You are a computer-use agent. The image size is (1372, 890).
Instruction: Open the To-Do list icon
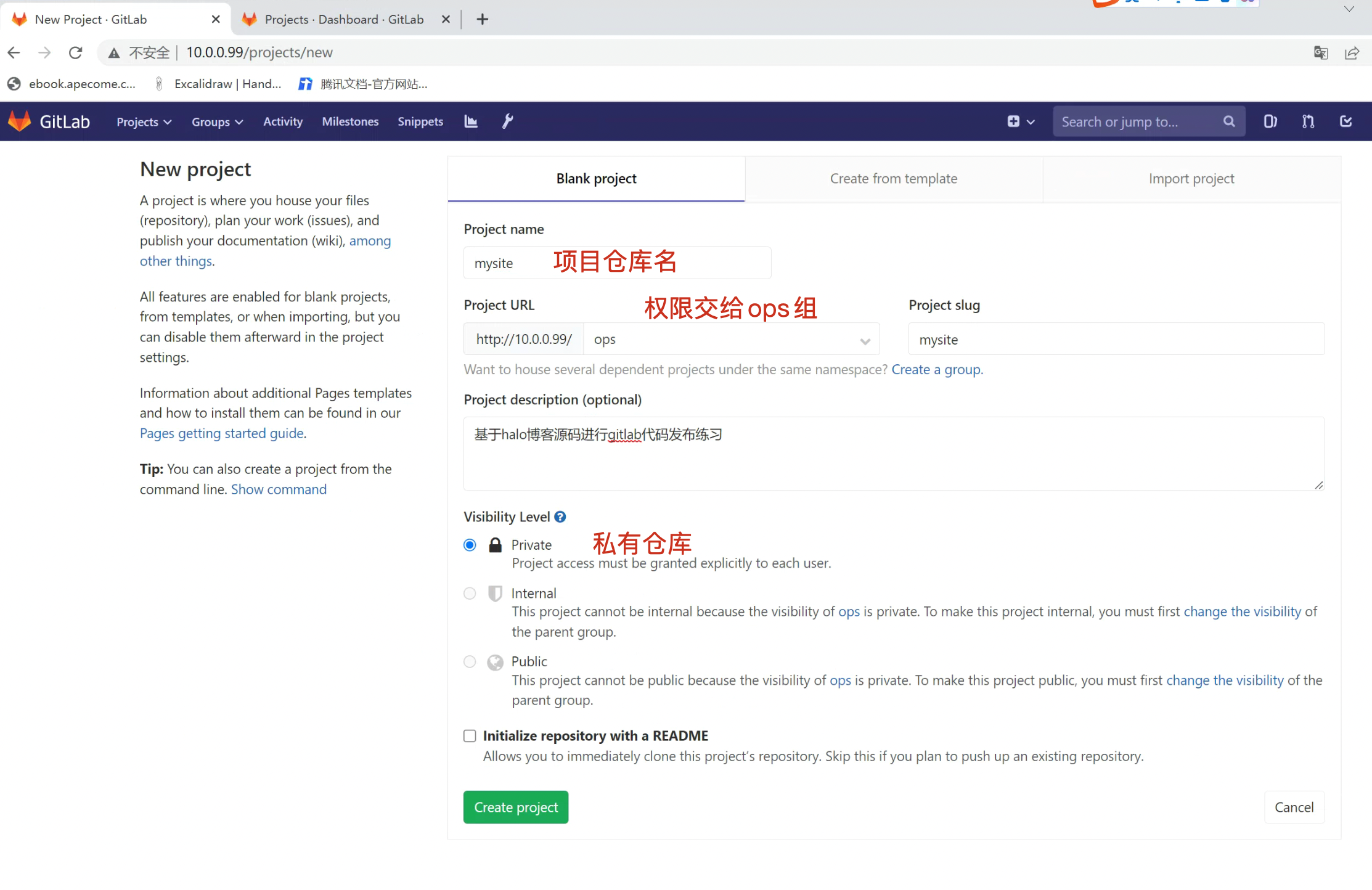pos(1346,121)
